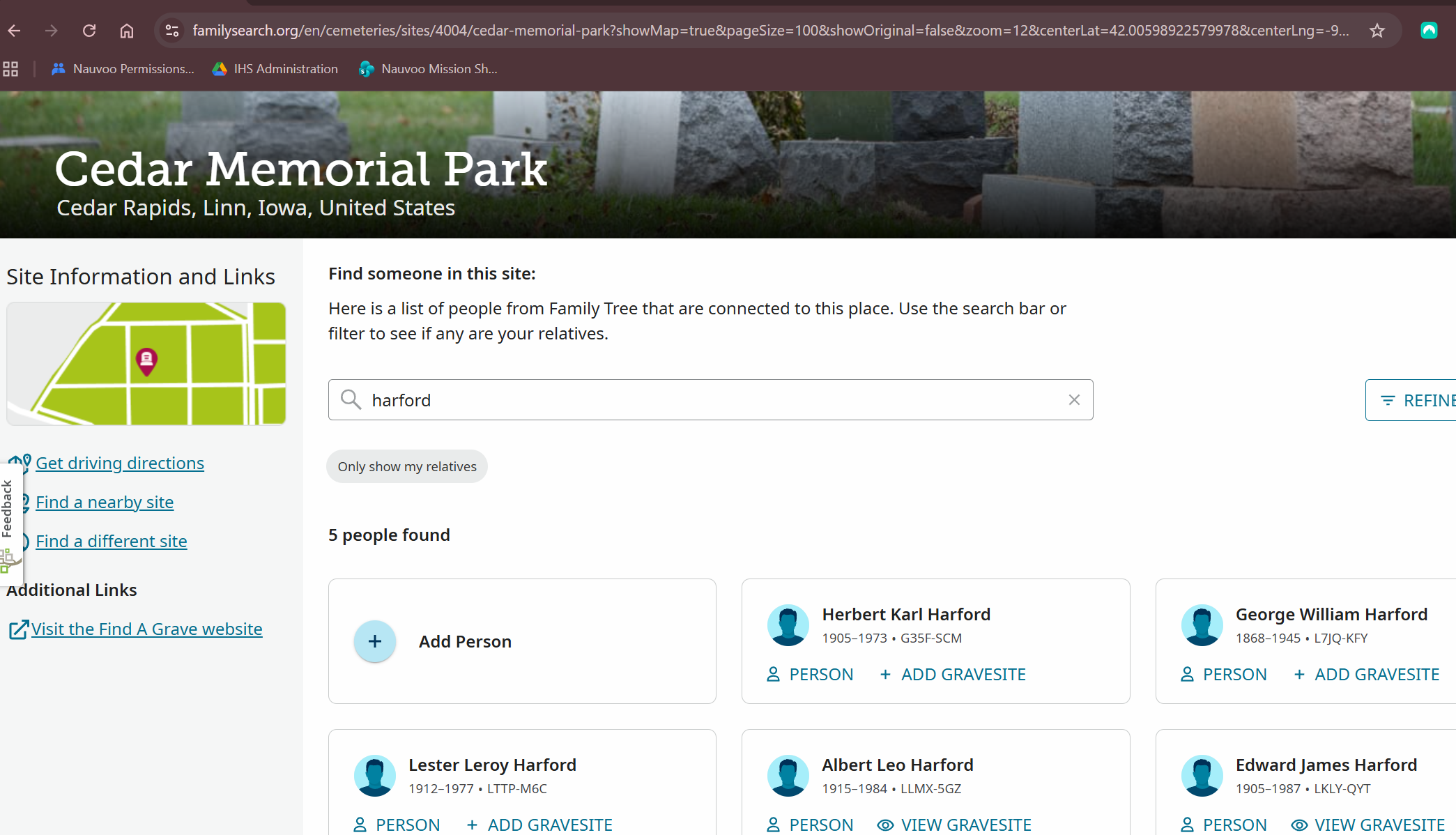1456x835 pixels.
Task: Click 'Cedar Rapids, Linn, Iowa, United States' subtitle
Action: [256, 208]
